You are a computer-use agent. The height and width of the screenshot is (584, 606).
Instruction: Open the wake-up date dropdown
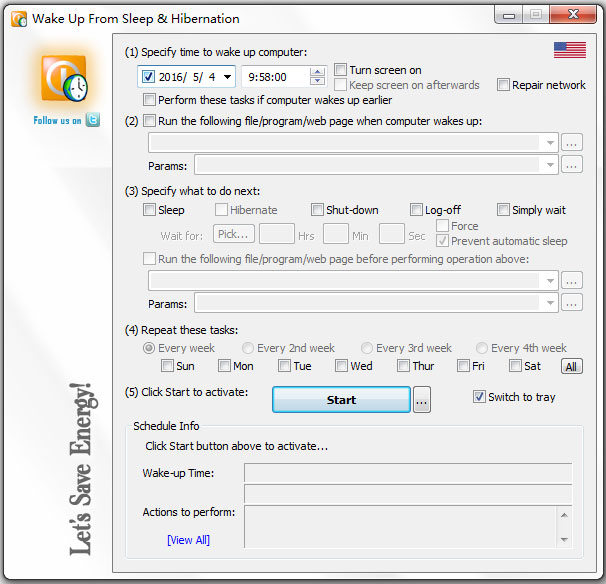(228, 77)
